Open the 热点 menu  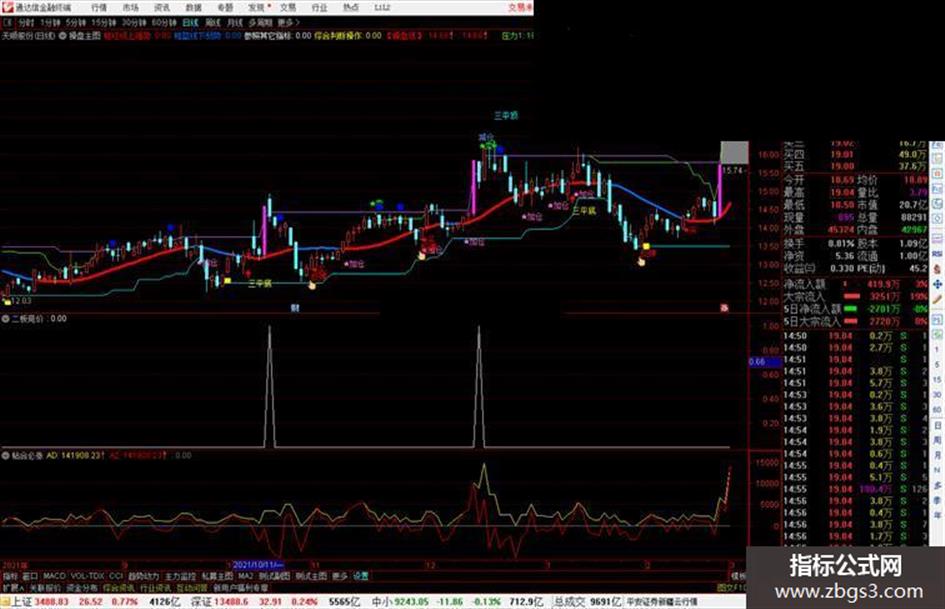(351, 7)
